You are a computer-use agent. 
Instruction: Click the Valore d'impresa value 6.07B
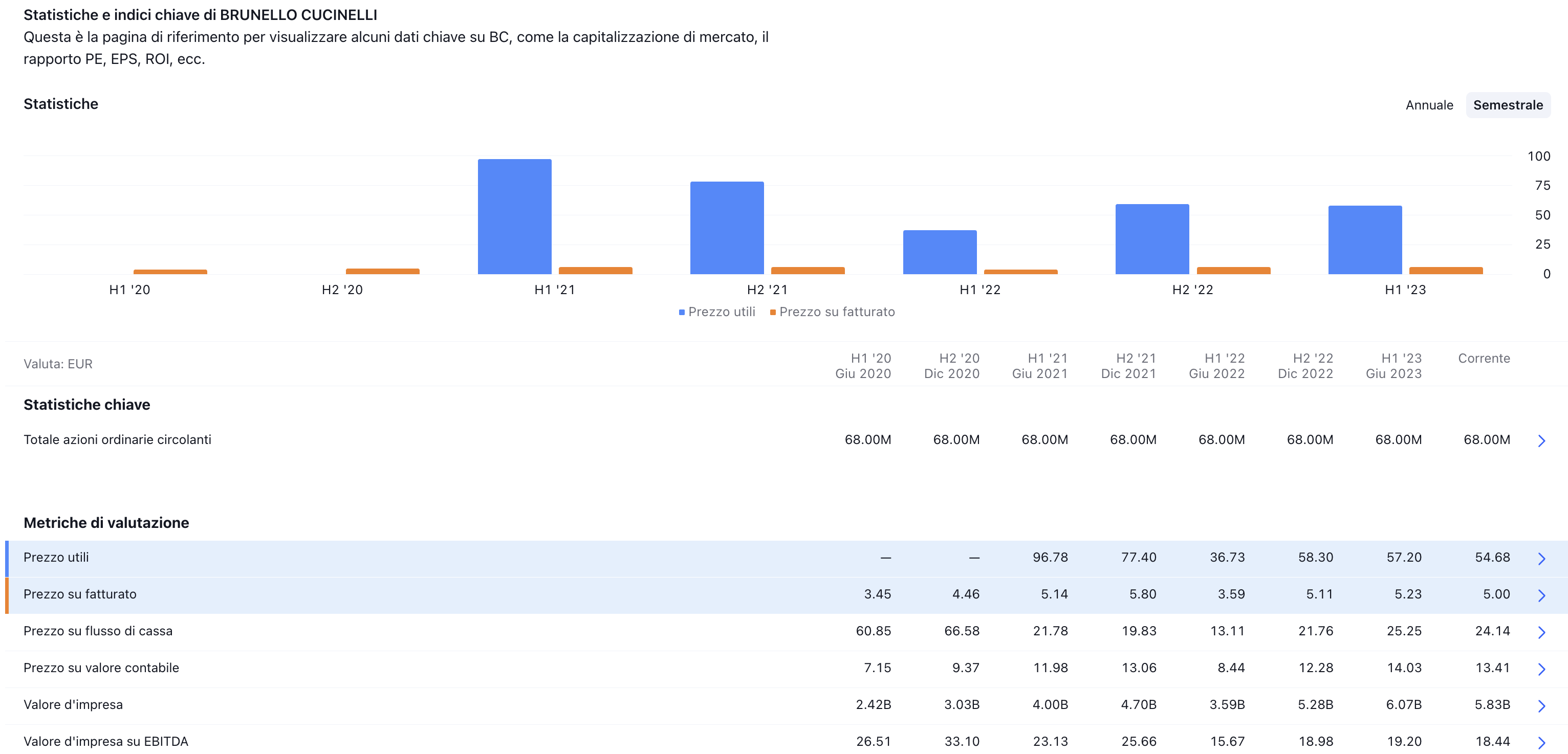[x=1404, y=705]
